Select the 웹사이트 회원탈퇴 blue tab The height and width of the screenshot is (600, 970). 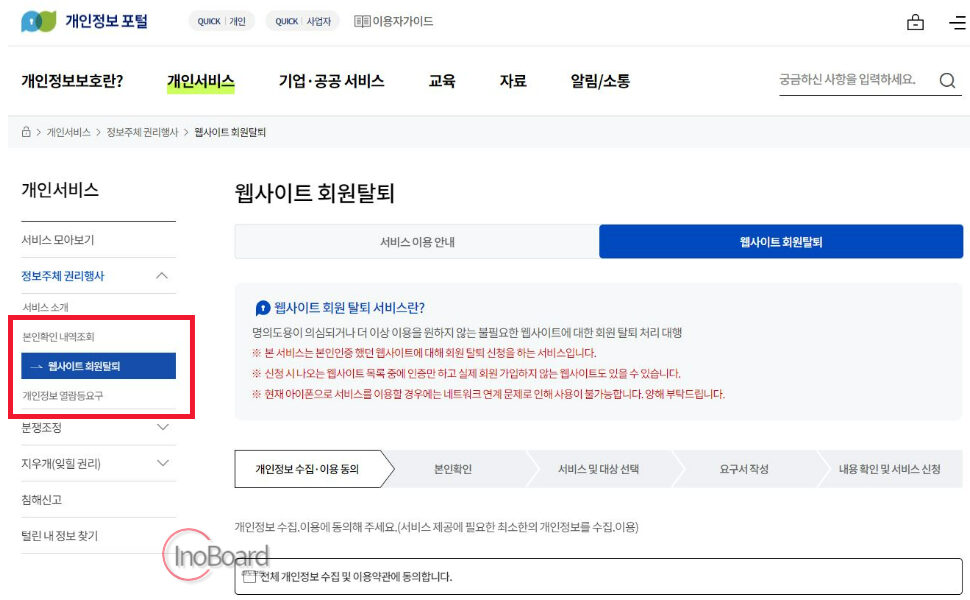pyautogui.click(x=781, y=242)
